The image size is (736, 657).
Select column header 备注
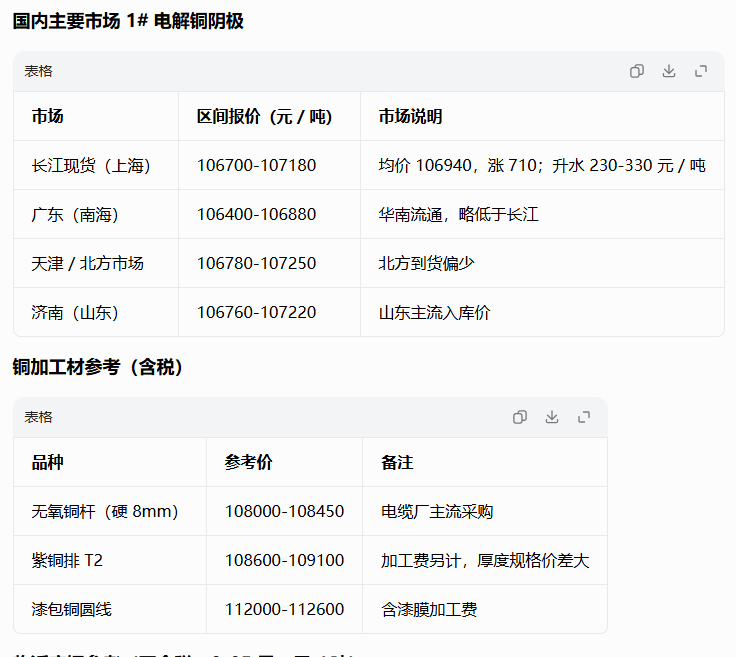click(x=397, y=462)
